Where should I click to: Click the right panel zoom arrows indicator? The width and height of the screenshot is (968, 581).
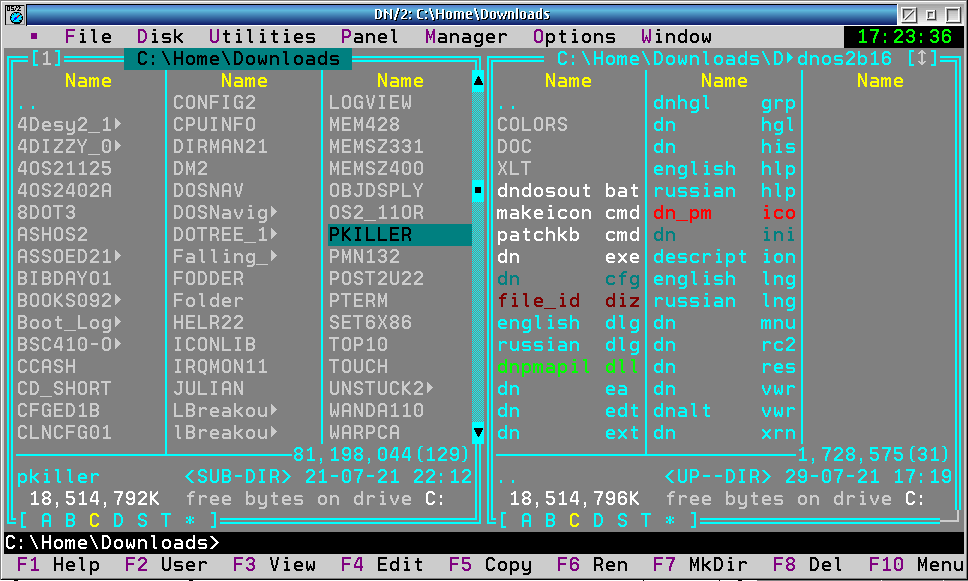point(927,59)
